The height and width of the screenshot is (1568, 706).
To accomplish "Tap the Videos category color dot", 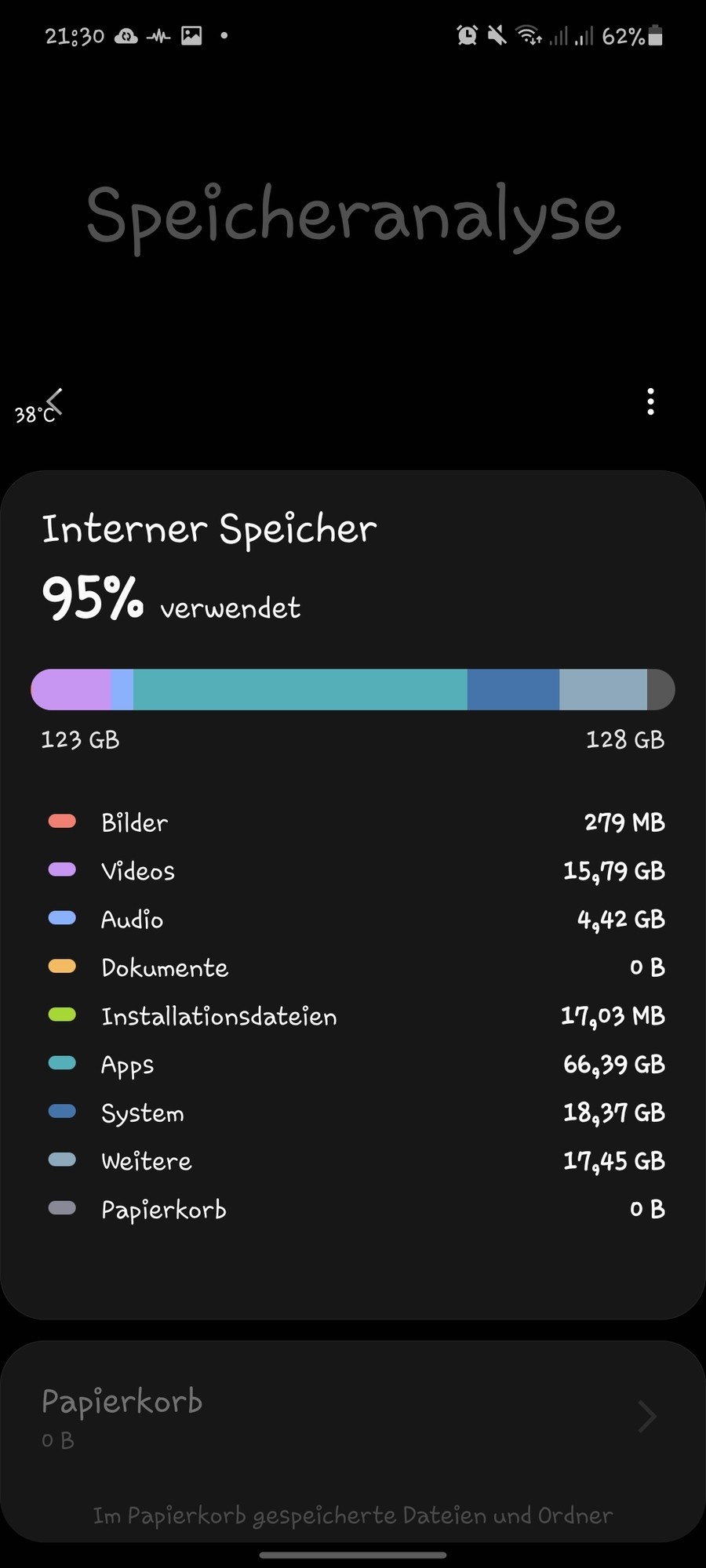I will [x=61, y=869].
